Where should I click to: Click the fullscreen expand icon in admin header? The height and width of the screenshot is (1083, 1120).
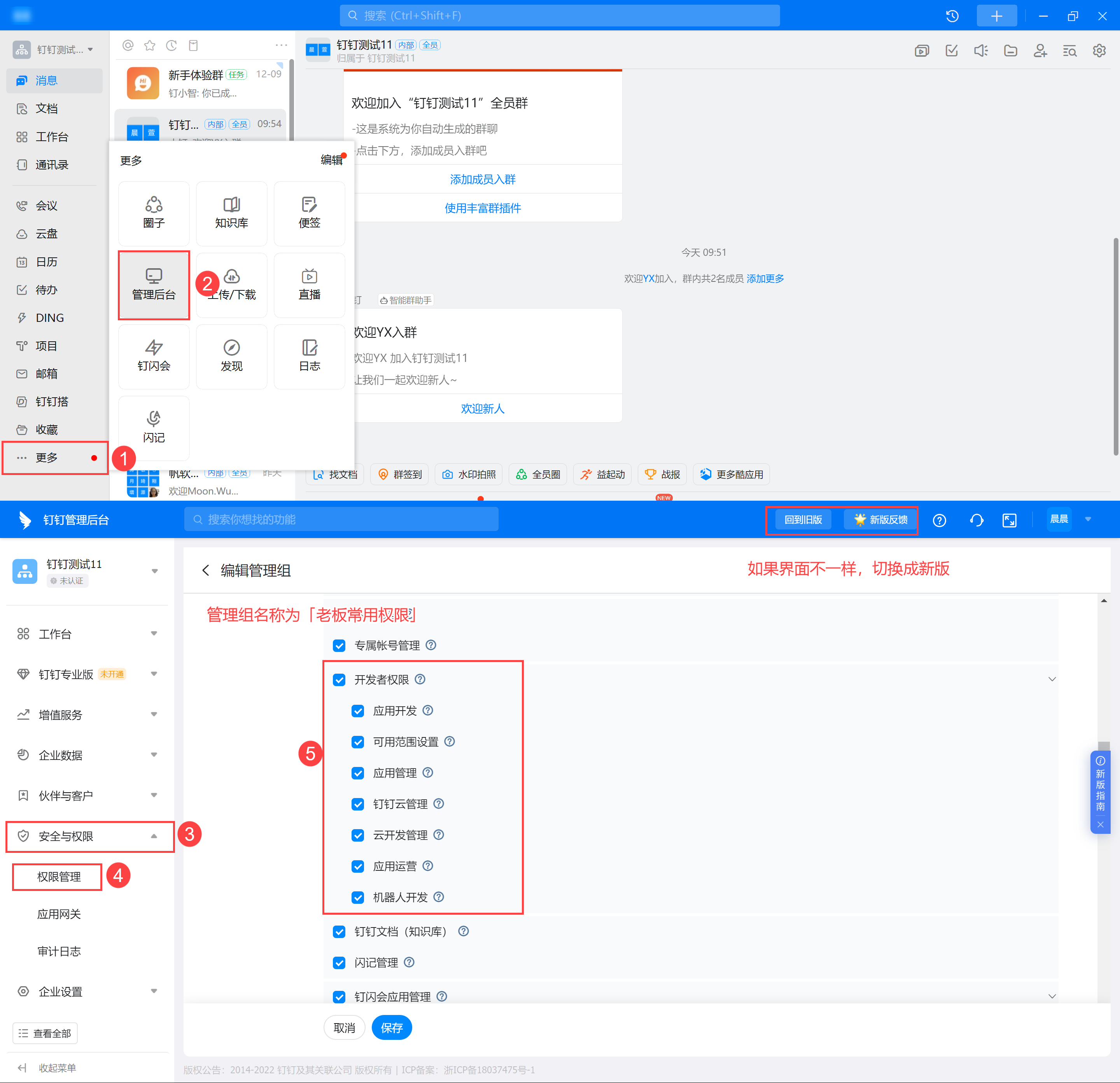pos(1010,520)
